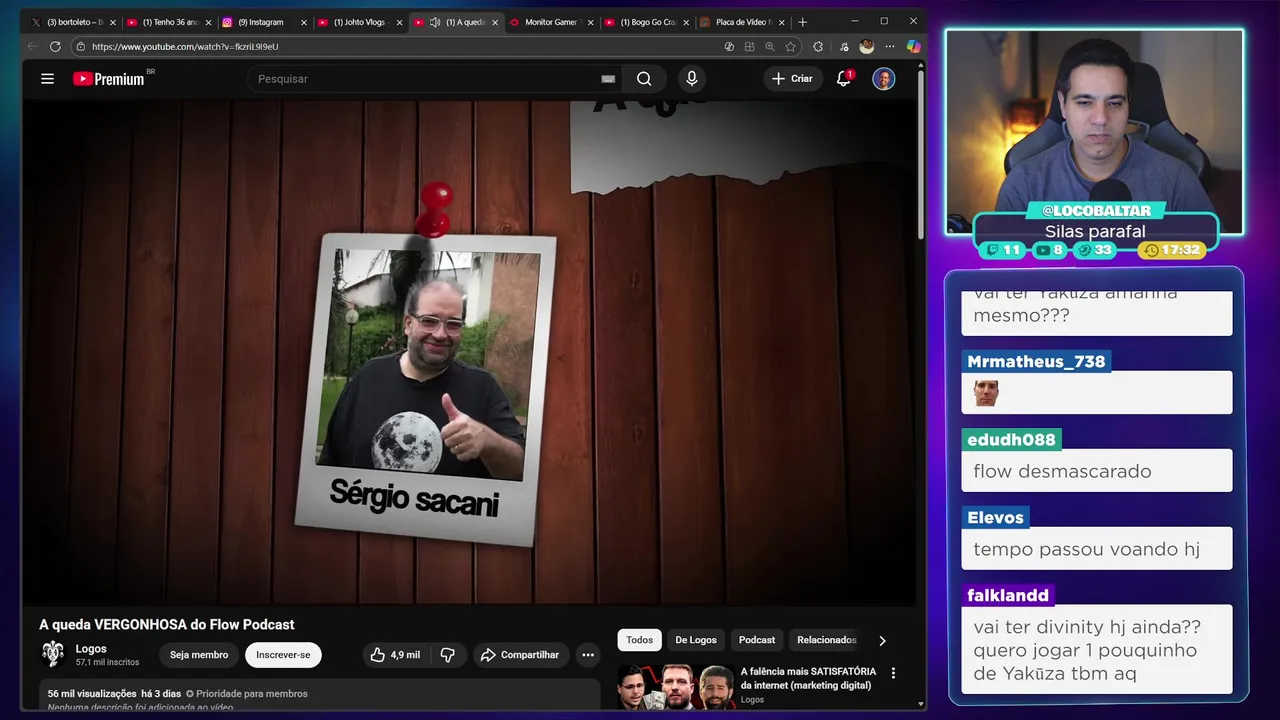Viewport: 1280px width, 720px height.
Task: Click the 17:32 timer badge on overlay
Action: 1172,250
